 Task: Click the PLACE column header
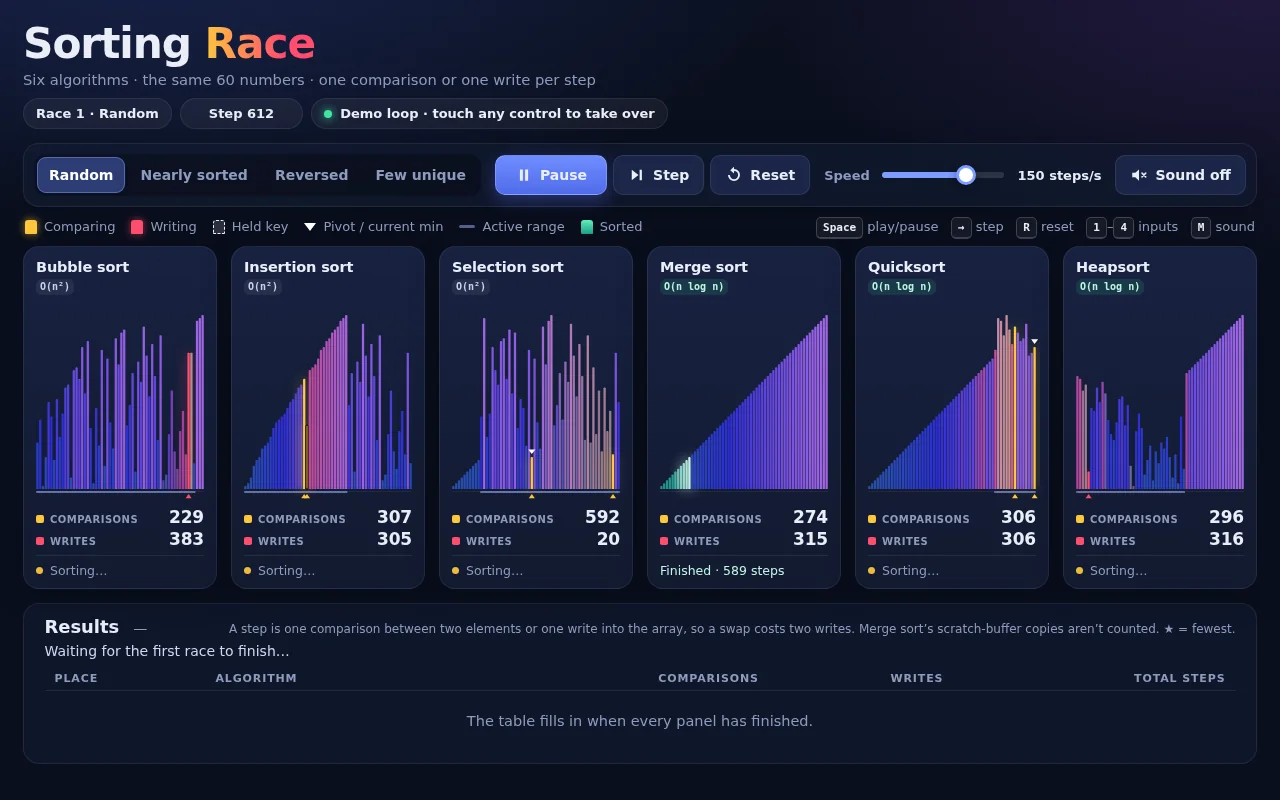(x=76, y=678)
